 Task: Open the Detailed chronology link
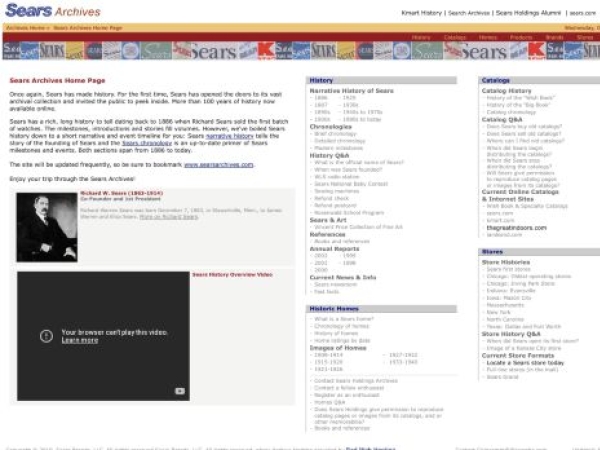(x=340, y=141)
